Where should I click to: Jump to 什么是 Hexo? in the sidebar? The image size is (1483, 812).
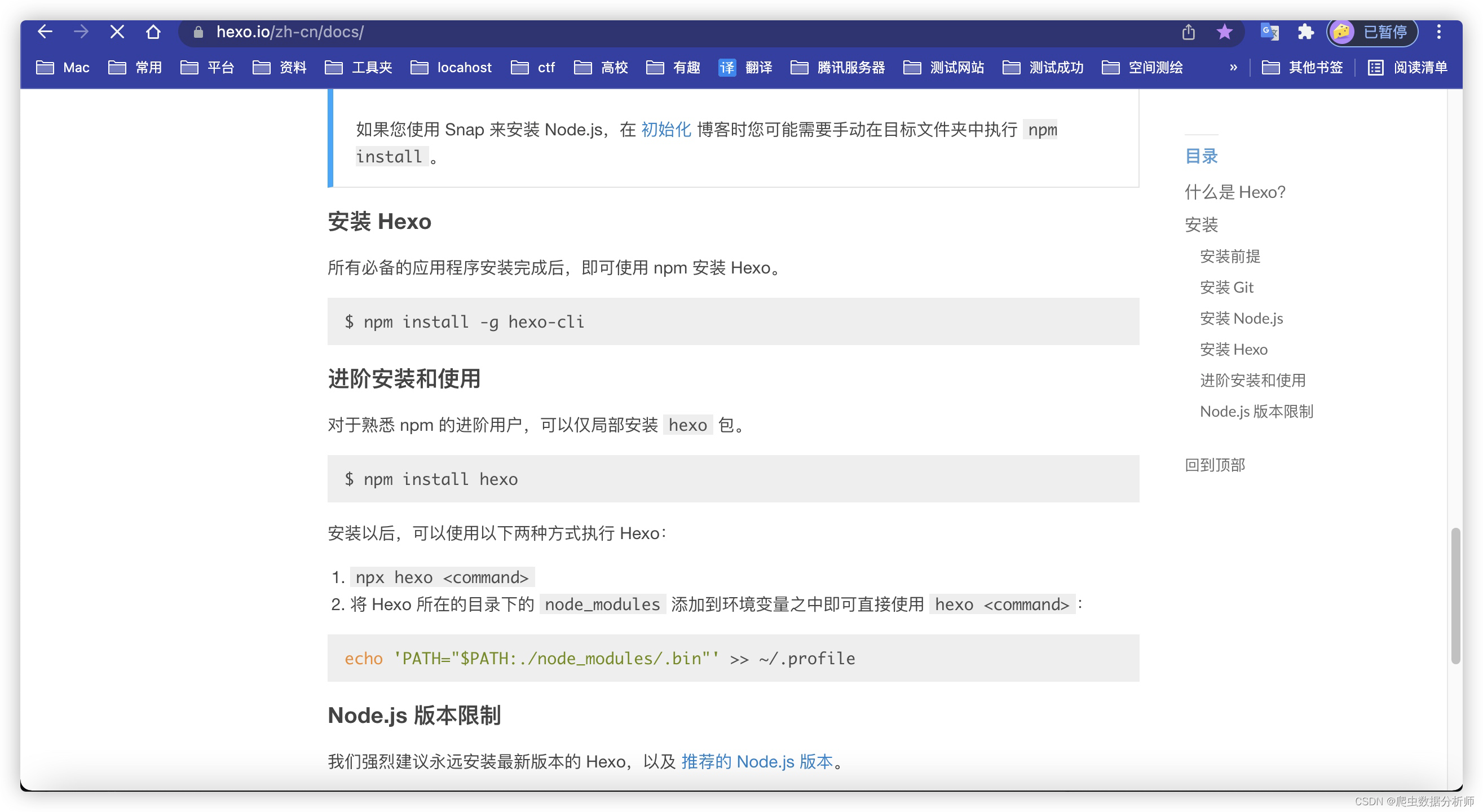(1235, 192)
